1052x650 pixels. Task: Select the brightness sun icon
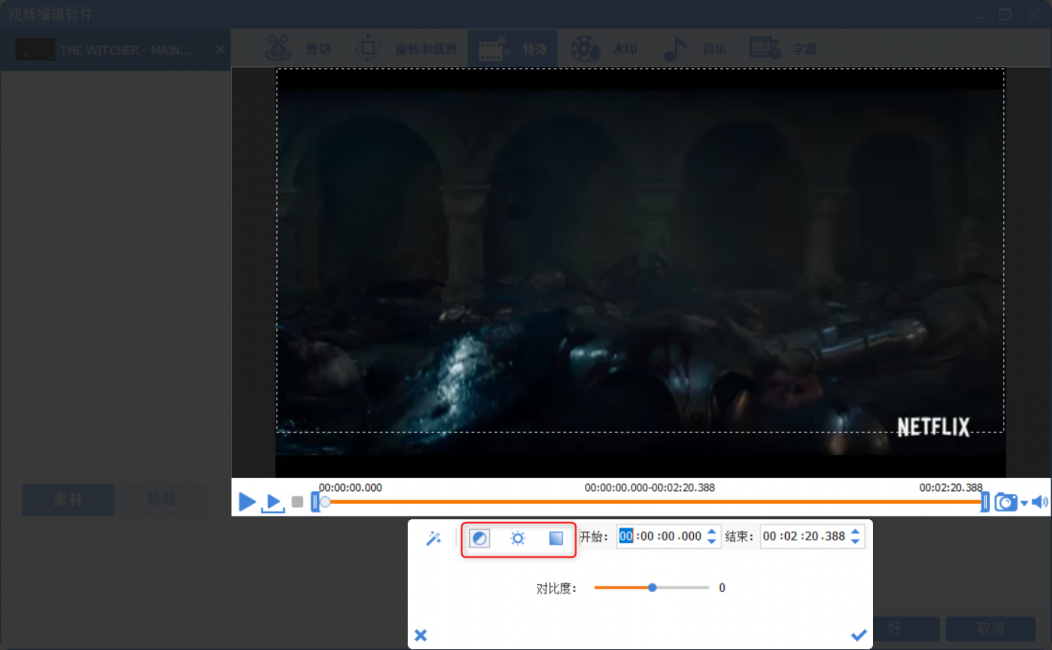click(517, 538)
